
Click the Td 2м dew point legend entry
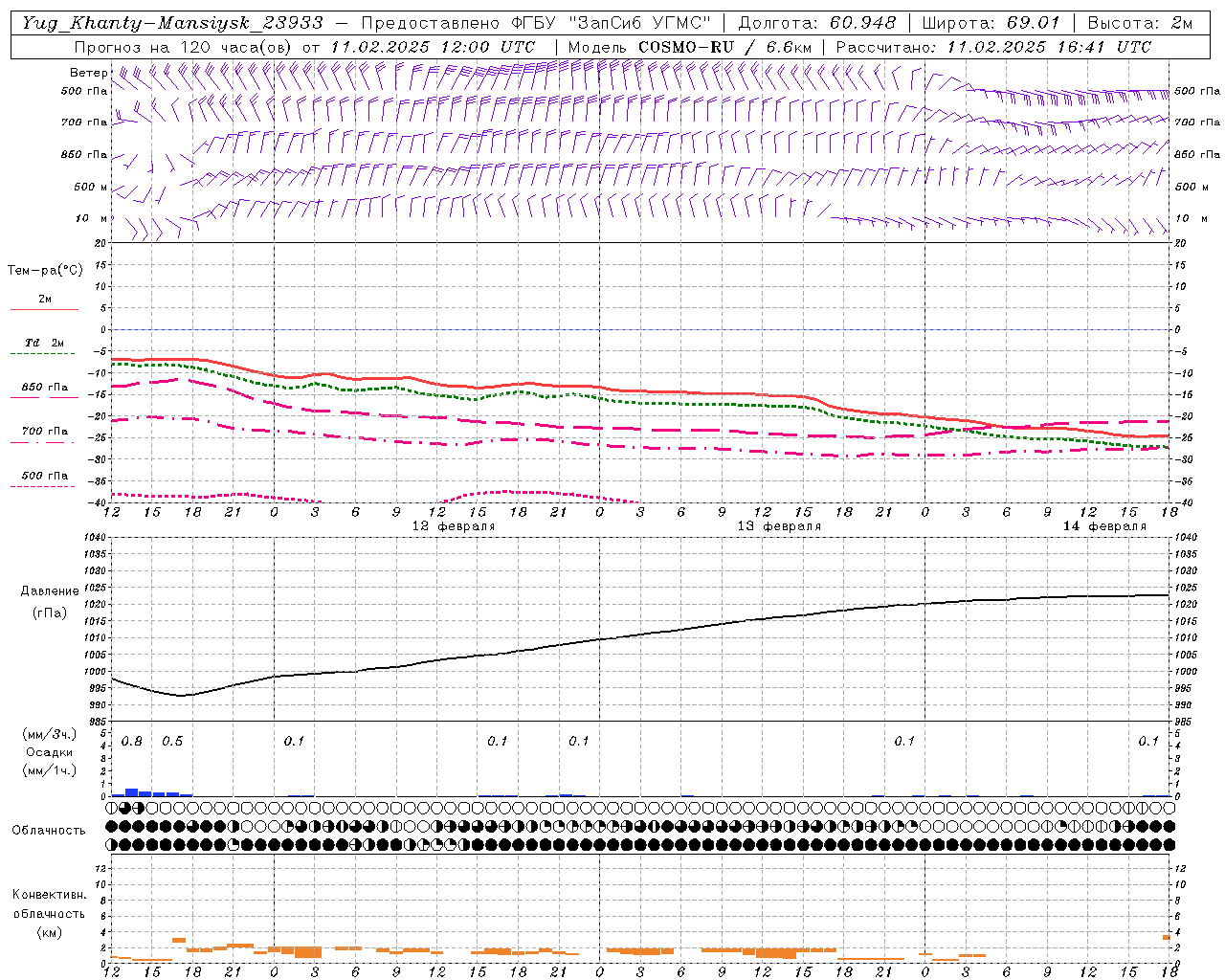point(45,343)
